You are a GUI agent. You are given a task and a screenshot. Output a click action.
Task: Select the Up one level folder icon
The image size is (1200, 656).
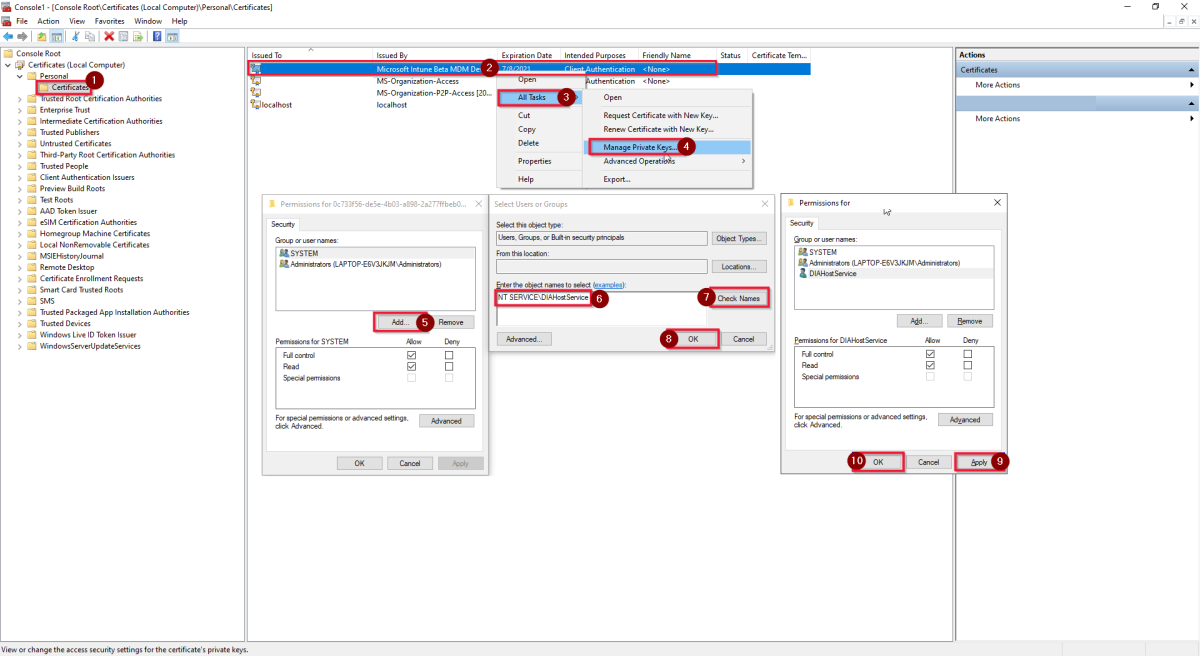42,37
